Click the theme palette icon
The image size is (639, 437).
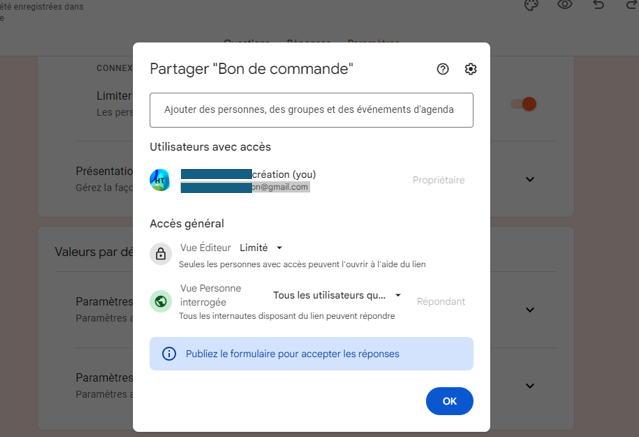(x=531, y=5)
